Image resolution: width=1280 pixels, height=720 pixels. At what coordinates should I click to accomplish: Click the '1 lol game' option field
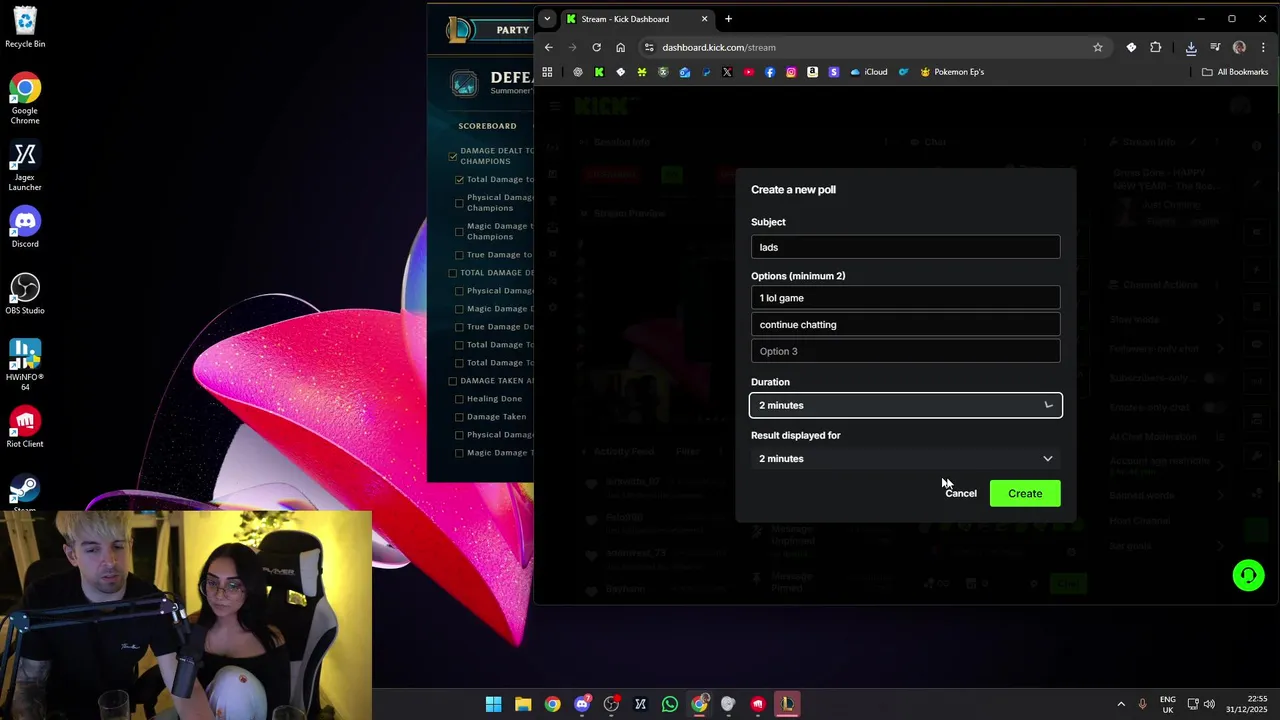tap(905, 298)
